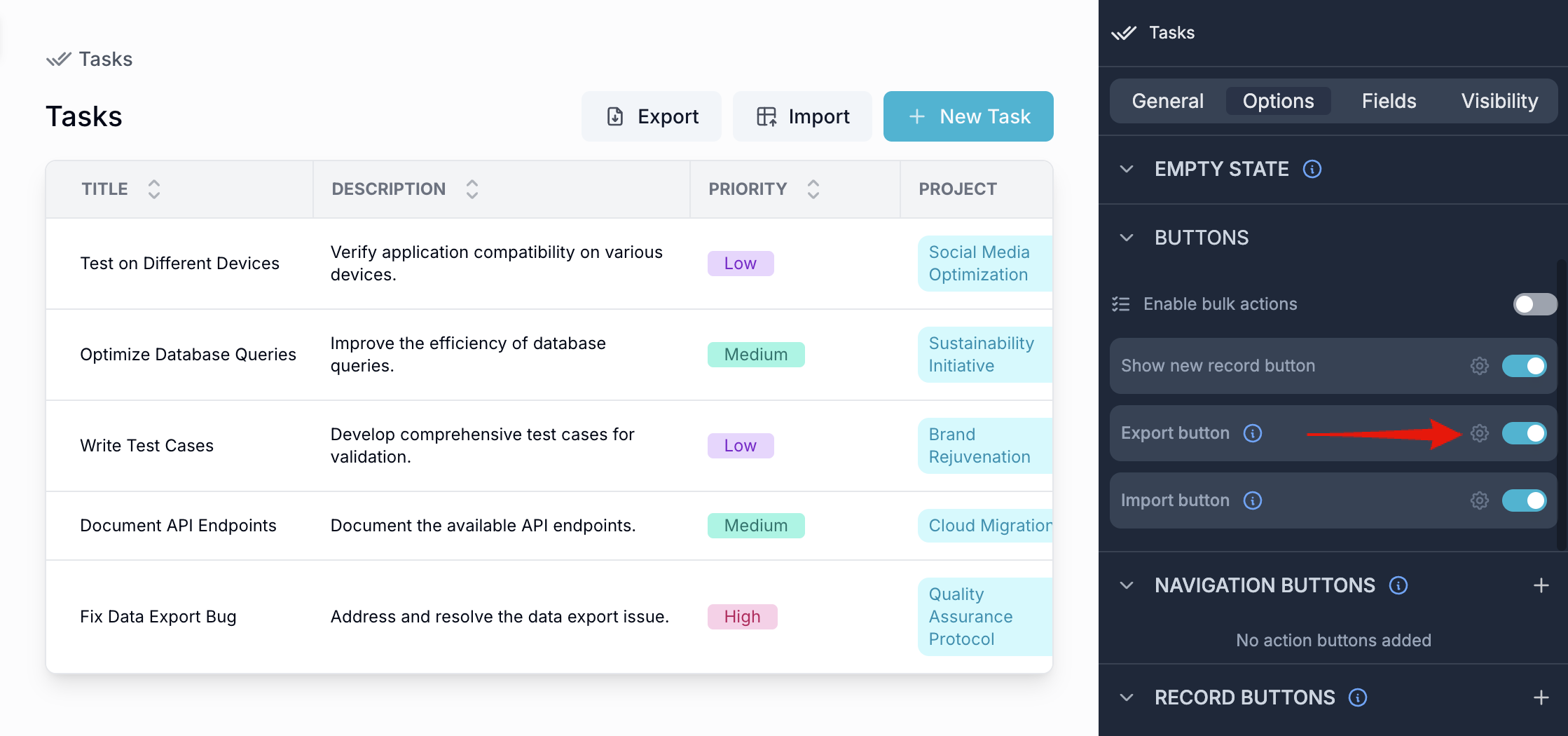1568x736 pixels.
Task: Expand the Empty State section
Action: pyautogui.click(x=1127, y=169)
